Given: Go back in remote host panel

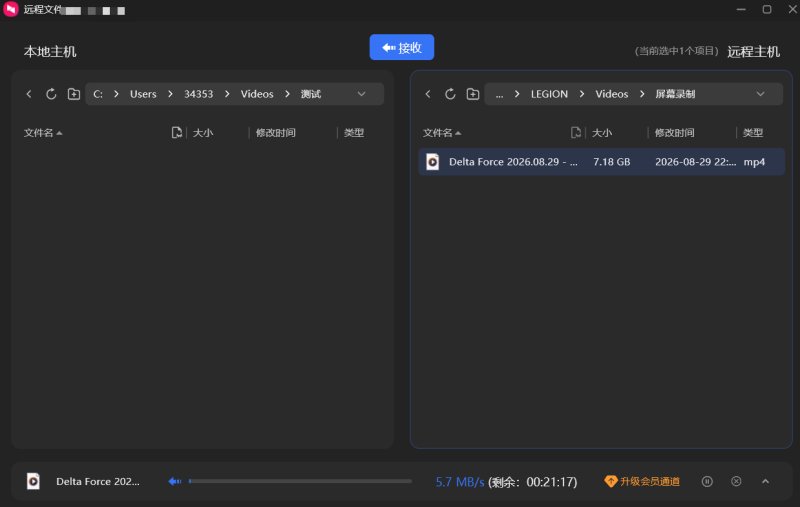Looking at the screenshot, I should tap(428, 94).
